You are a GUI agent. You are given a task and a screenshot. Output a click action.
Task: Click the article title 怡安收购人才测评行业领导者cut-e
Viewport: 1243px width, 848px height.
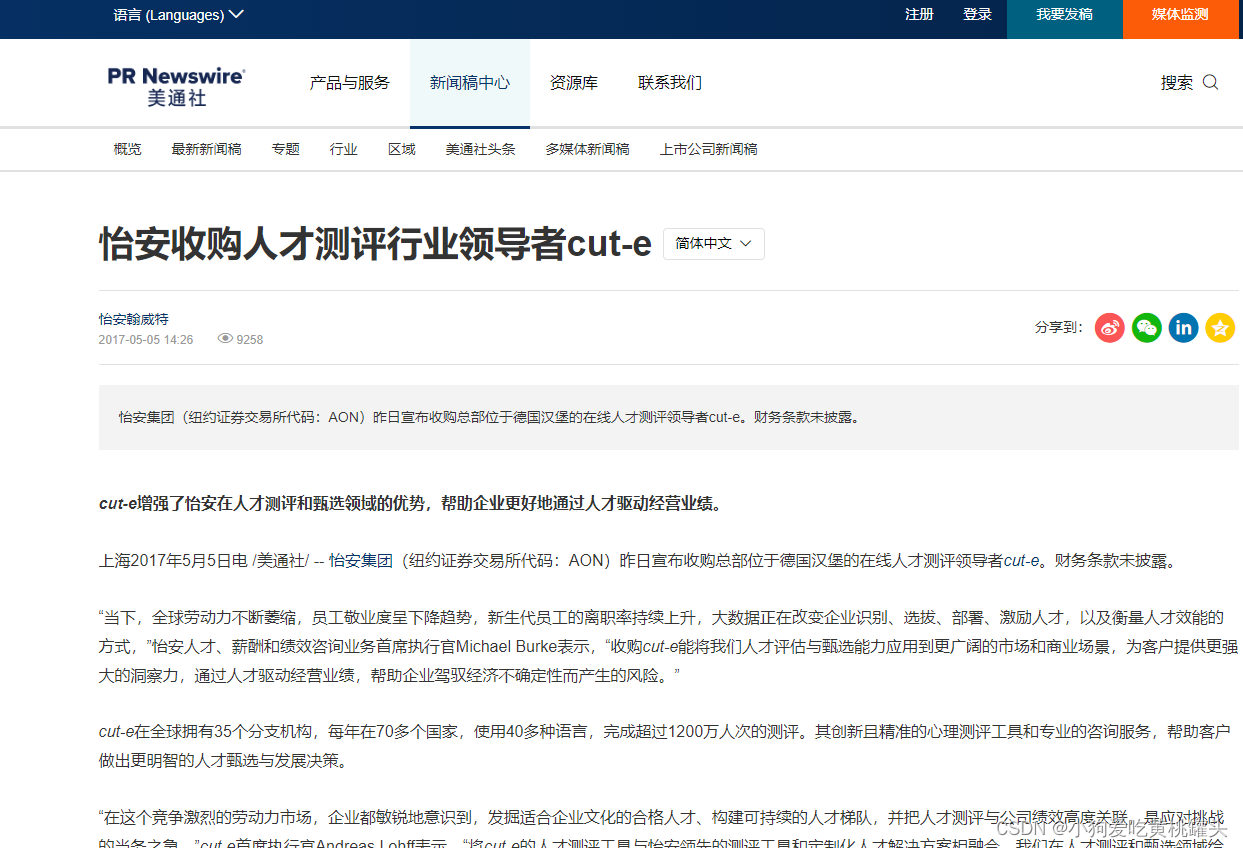(x=375, y=244)
